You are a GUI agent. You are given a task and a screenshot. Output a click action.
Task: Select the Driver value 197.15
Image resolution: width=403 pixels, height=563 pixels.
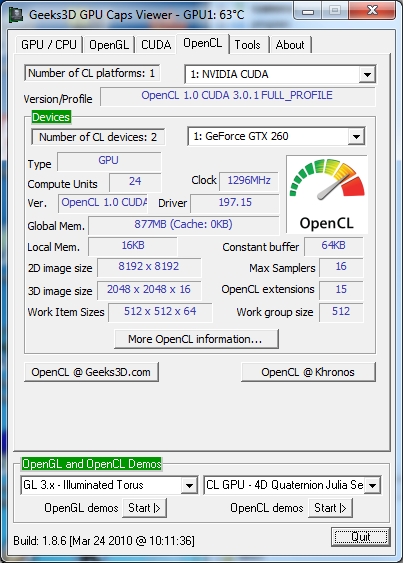click(235, 203)
